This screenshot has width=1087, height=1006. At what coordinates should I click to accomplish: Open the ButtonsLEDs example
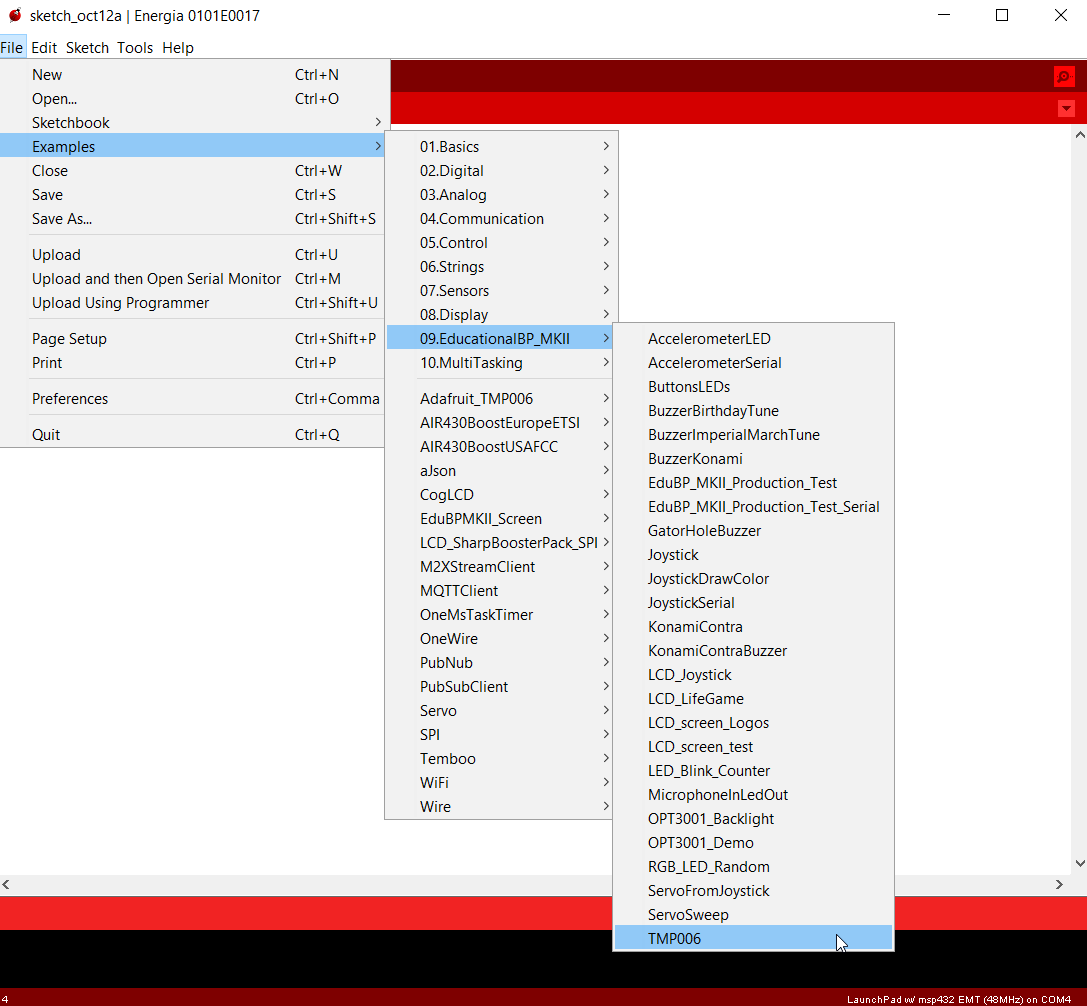(754, 387)
